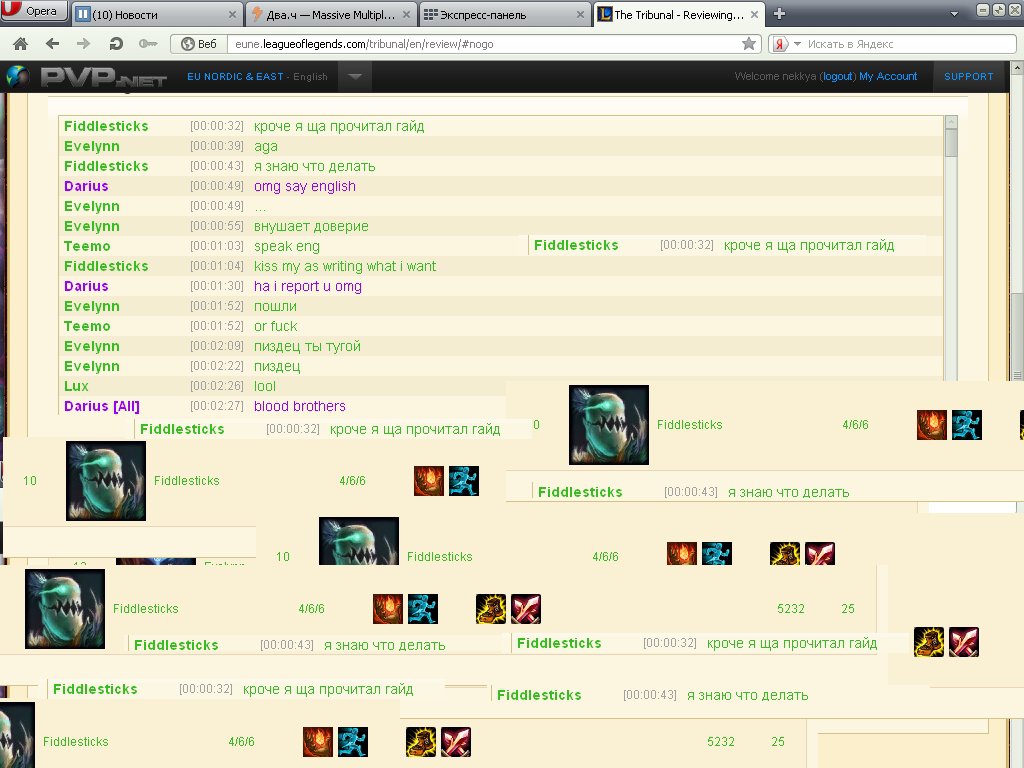Go to the browser home page

click(x=20, y=44)
